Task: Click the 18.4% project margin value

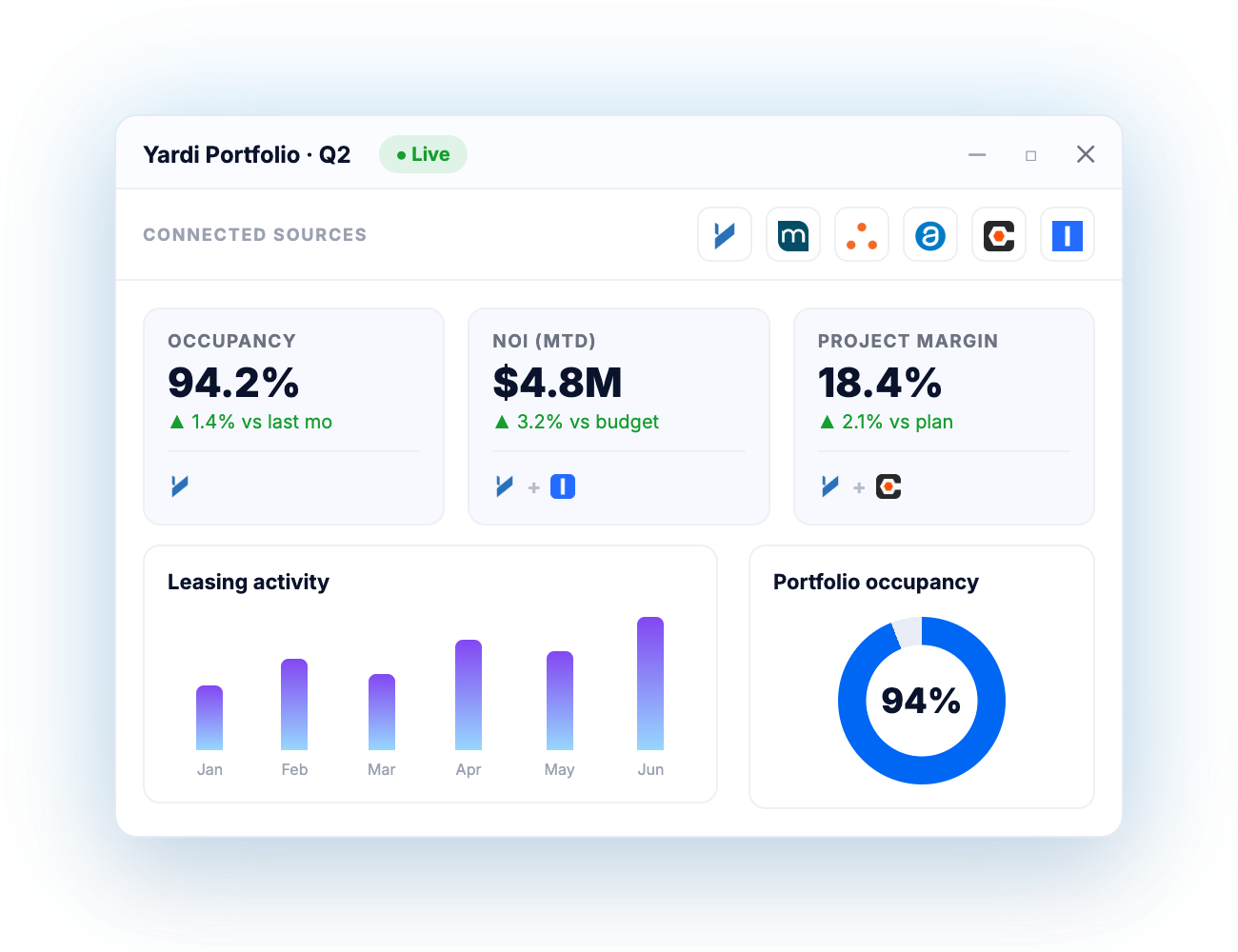Action: [880, 383]
